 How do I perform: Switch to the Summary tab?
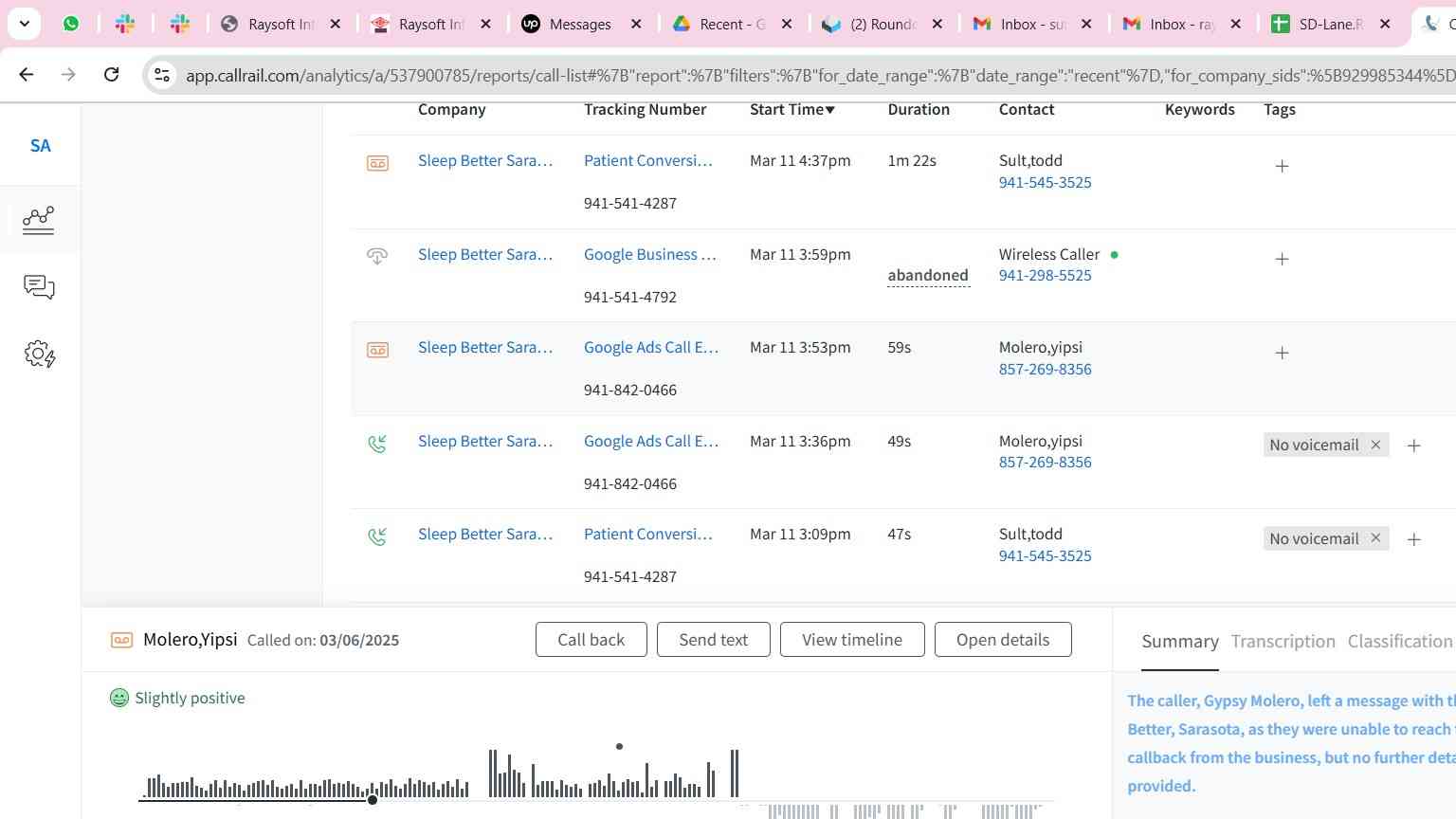pos(1180,642)
